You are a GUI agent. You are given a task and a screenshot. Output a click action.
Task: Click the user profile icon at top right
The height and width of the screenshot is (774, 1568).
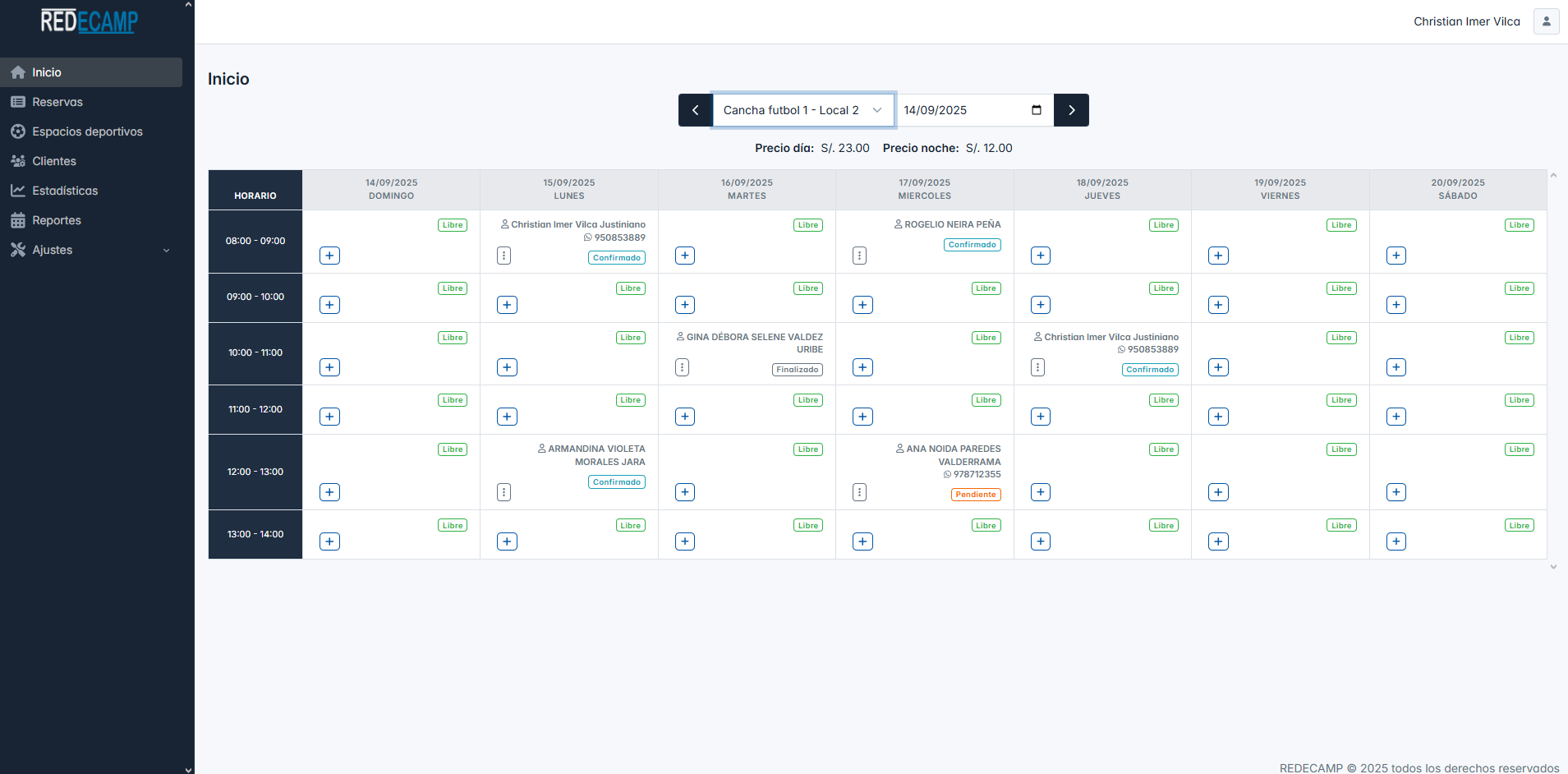pos(1546,21)
